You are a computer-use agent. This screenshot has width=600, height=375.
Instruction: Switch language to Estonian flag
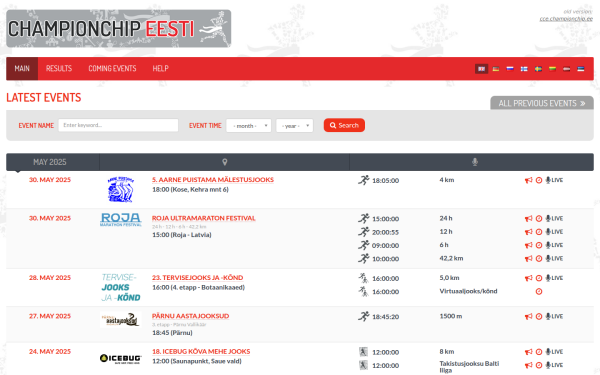point(581,69)
